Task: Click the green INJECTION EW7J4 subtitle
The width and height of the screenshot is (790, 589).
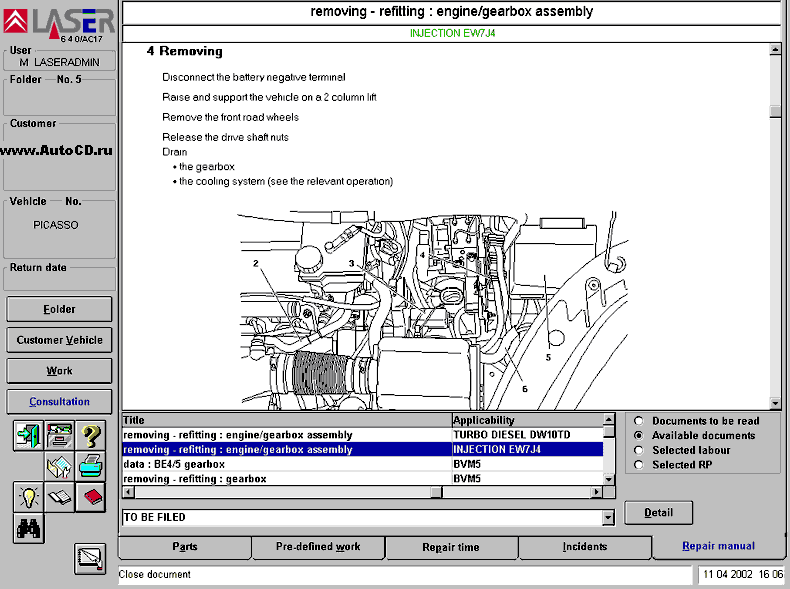Action: pos(452,33)
